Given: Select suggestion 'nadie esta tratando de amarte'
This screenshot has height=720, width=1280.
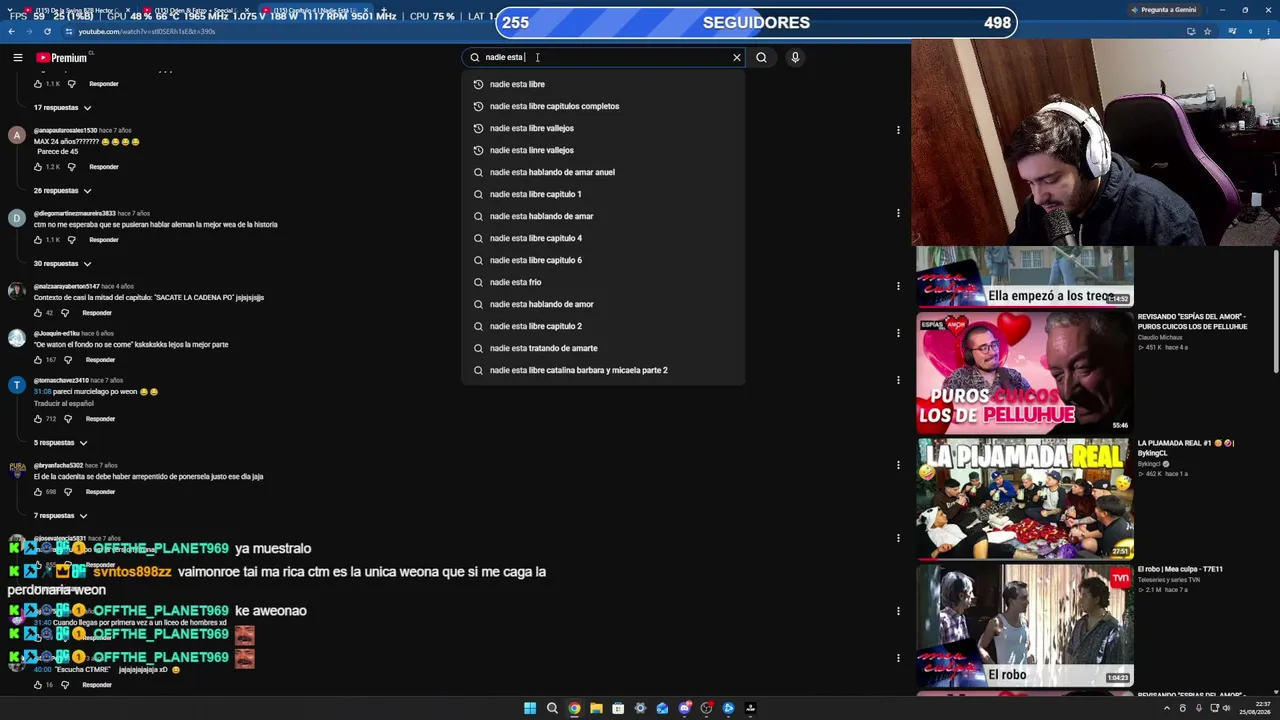Looking at the screenshot, I should (603, 348).
